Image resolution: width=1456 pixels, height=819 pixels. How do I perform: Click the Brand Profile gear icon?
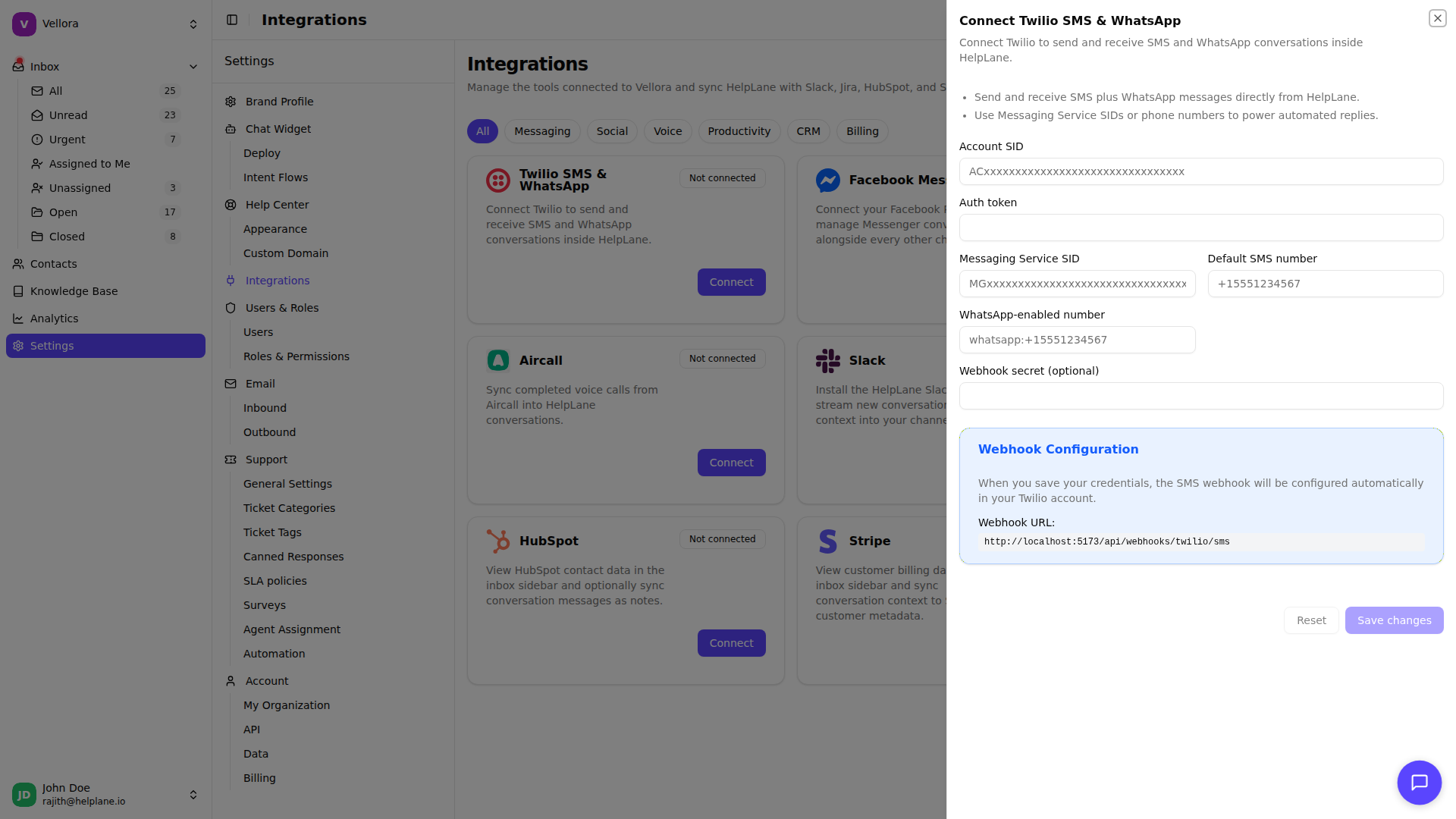[231, 102]
